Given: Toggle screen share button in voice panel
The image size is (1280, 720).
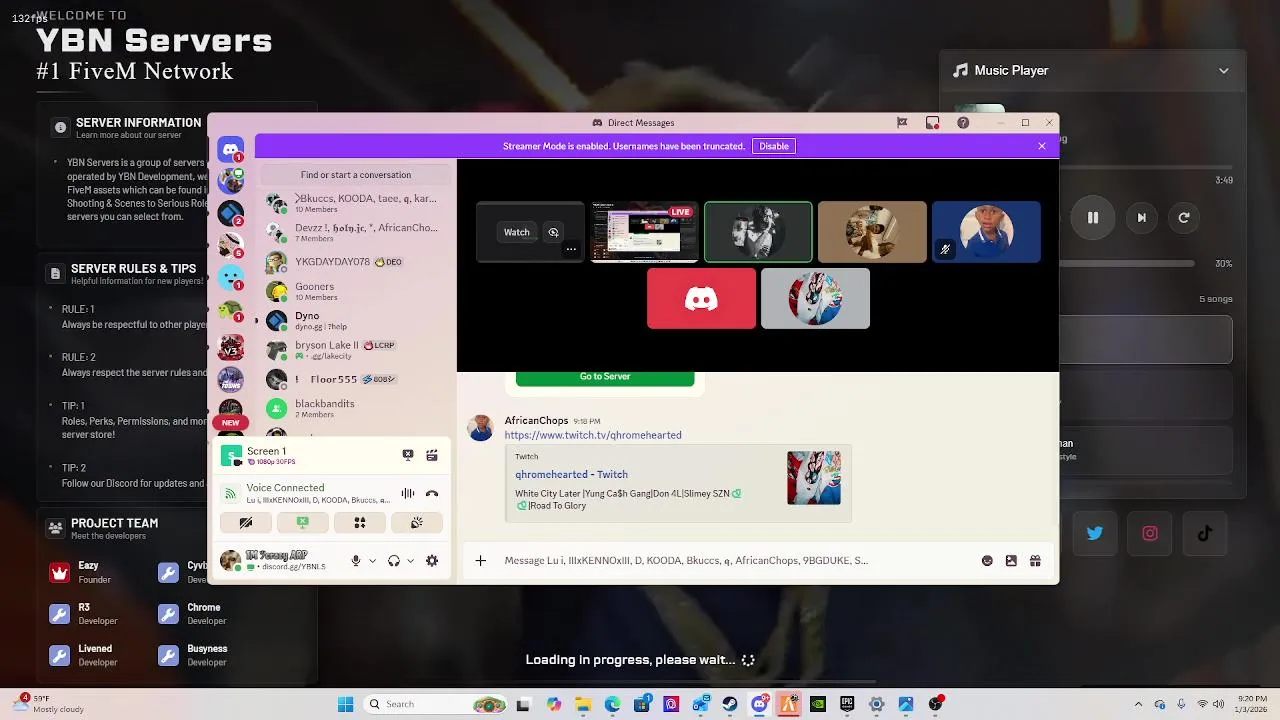Looking at the screenshot, I should 303,522.
